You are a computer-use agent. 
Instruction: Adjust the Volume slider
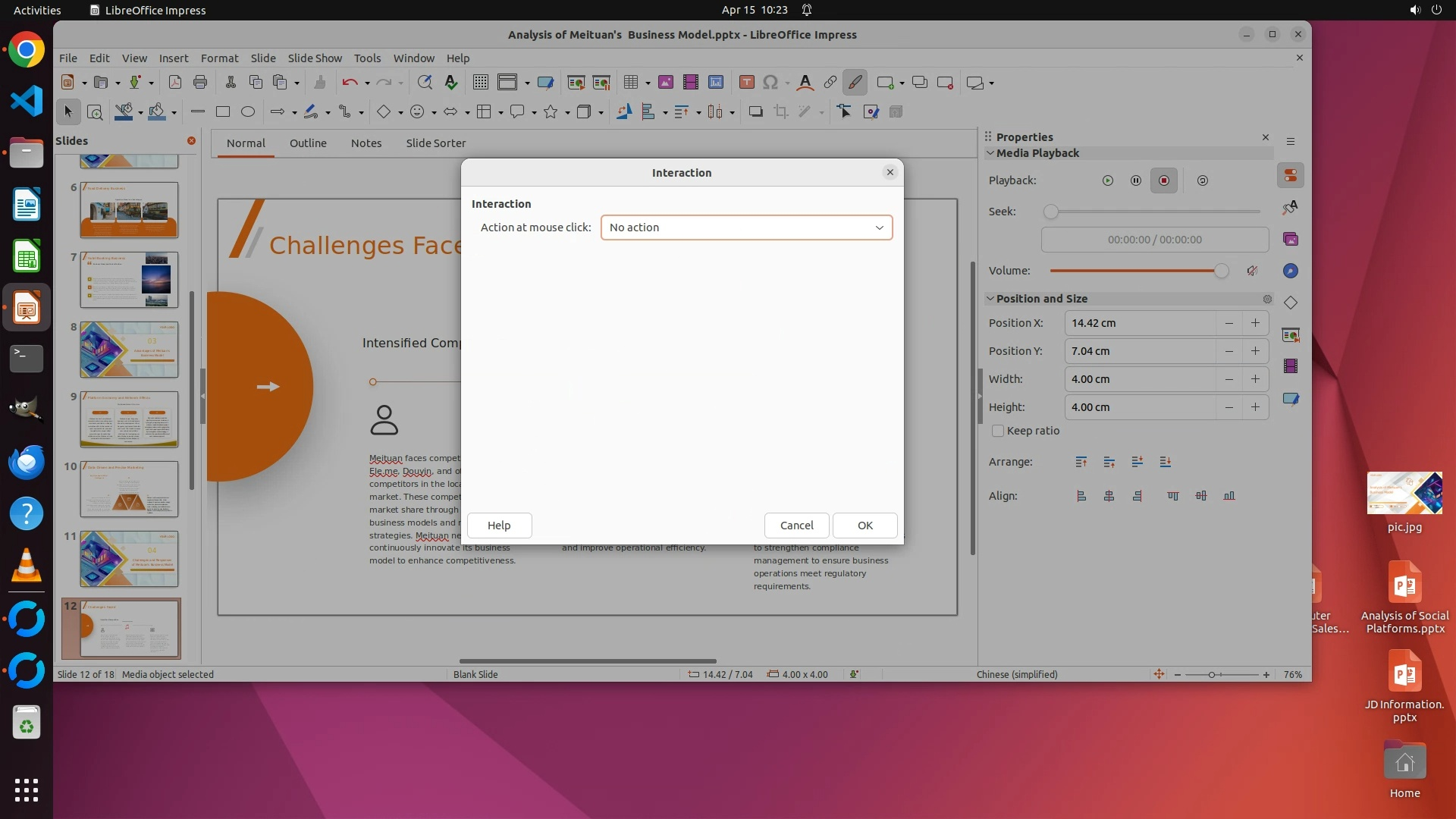click(1221, 271)
